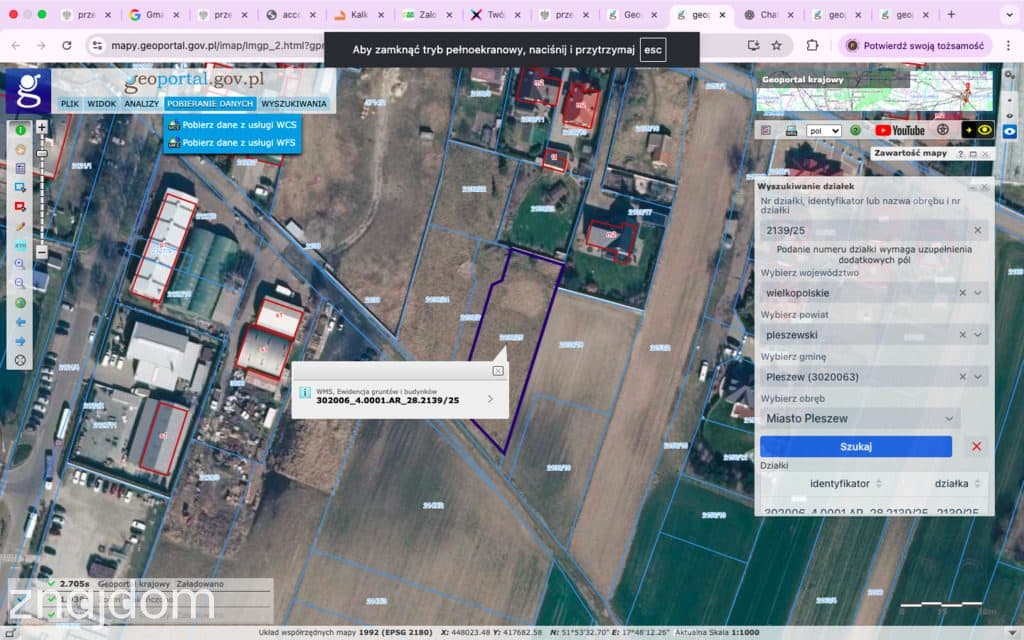
Task: Click the plus zoom-in button on zoom bar
Action: pos(42,127)
